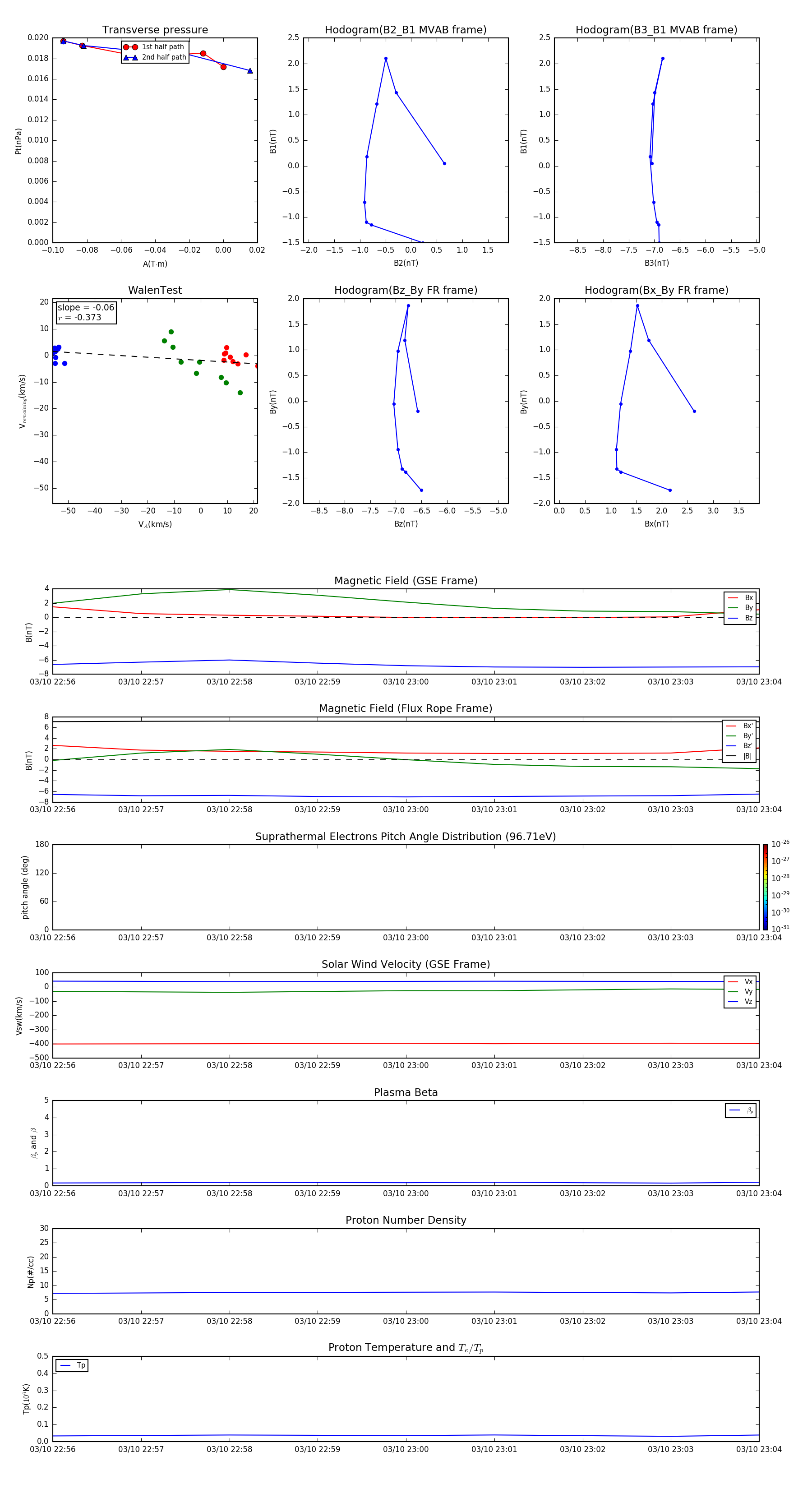Click the 'Hodogram(Bz_By FR frame)' title
The height and width of the screenshot is (1489, 812).
coord(406,290)
